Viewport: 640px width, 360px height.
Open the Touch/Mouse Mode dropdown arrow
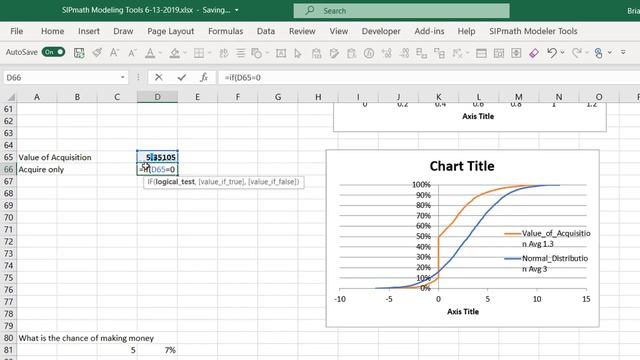pyautogui.click(x=609, y=53)
